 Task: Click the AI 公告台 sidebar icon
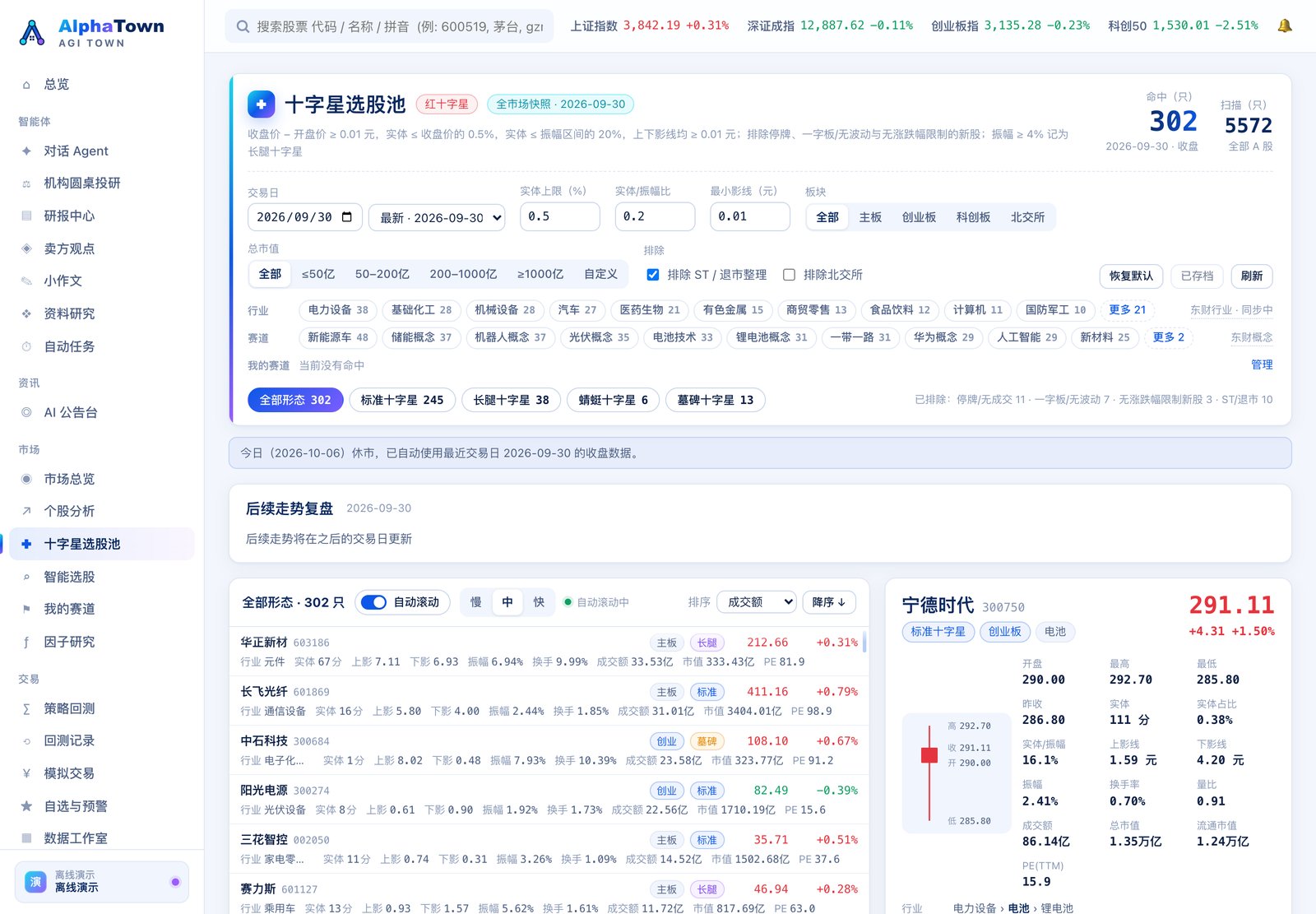[26, 413]
